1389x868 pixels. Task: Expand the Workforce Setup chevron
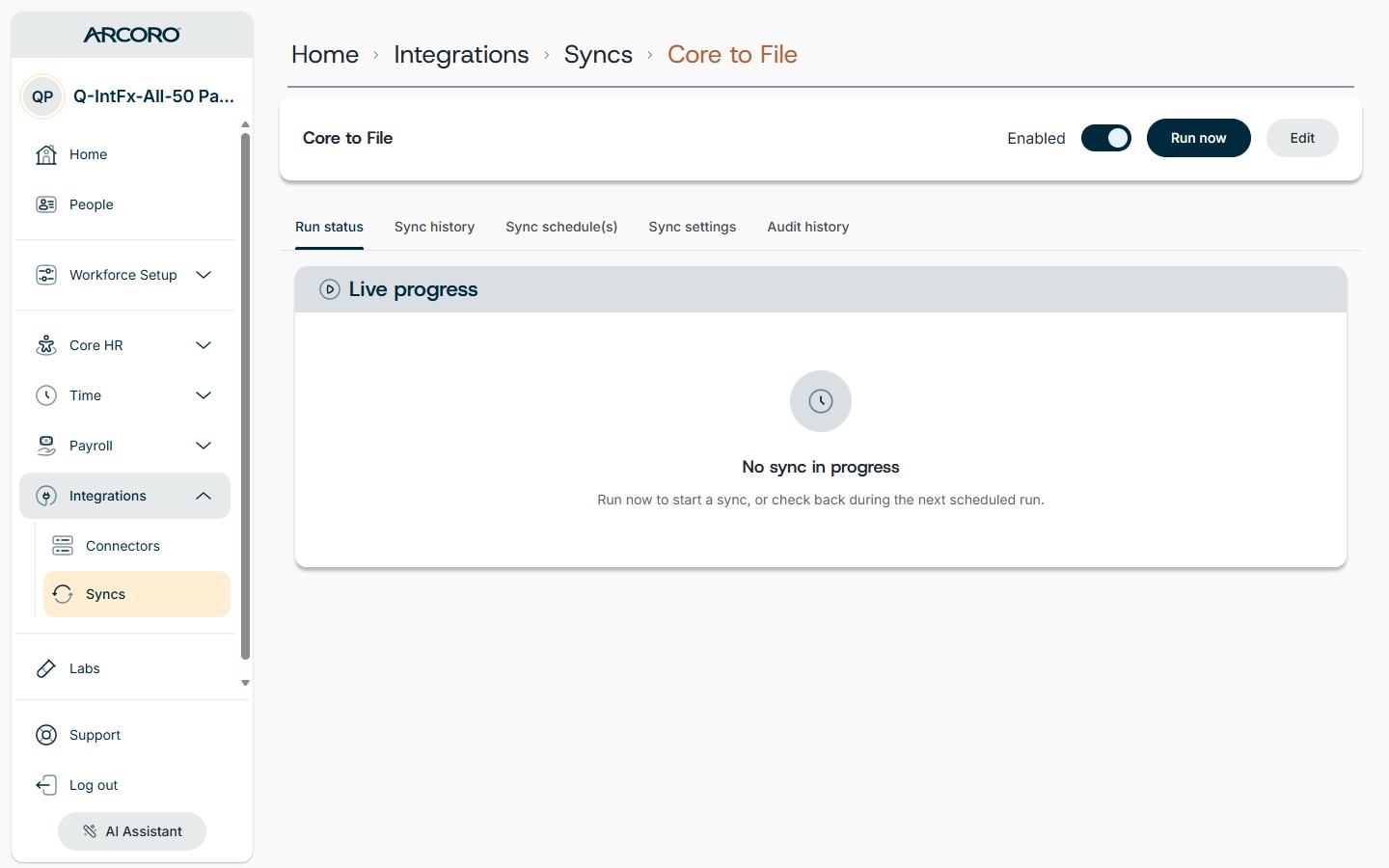coord(204,275)
